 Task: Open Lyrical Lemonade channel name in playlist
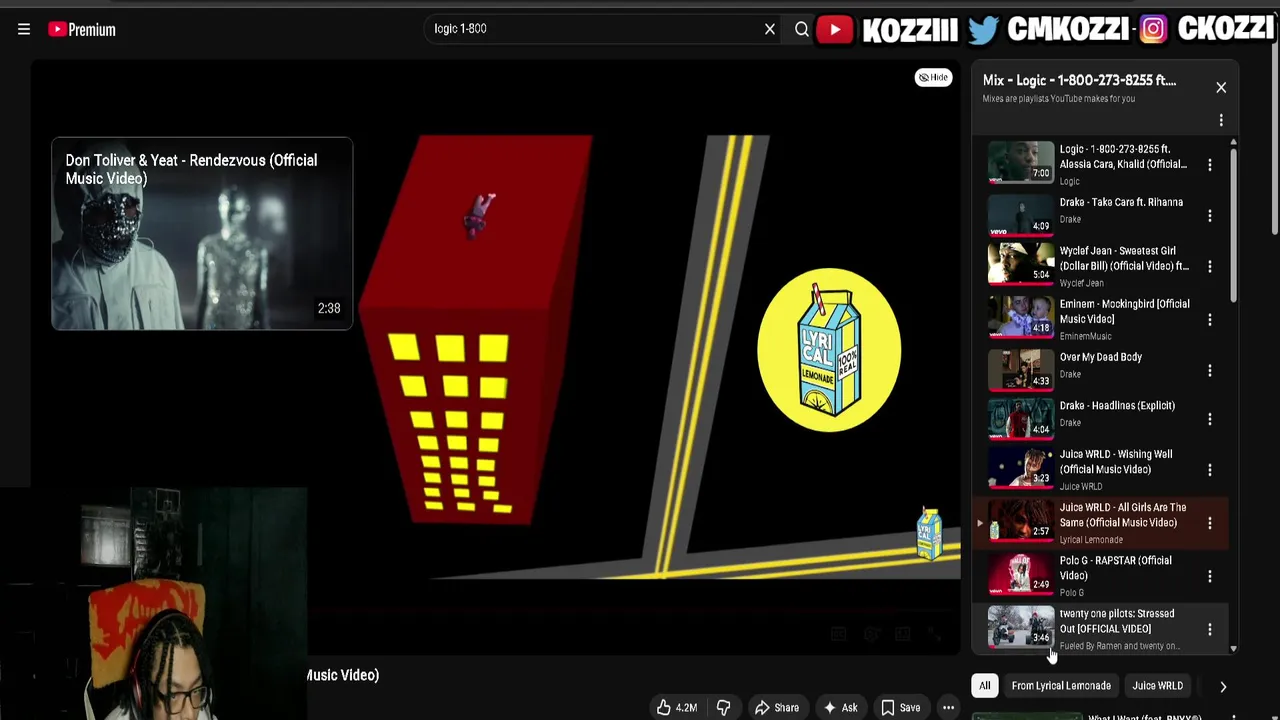click(x=1091, y=540)
